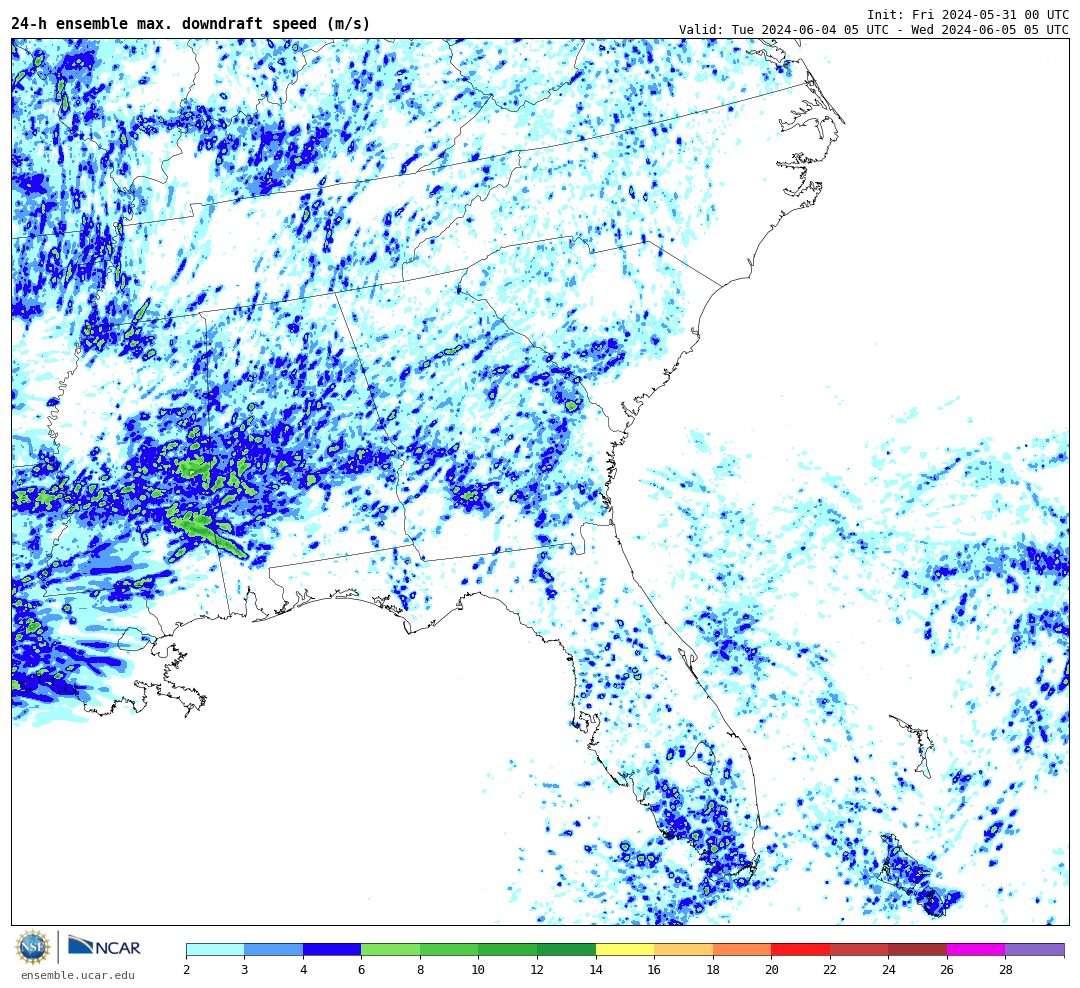Click the light orange 16-18 m/s swatch
Image resolution: width=1080 pixels, height=988 pixels.
683,949
